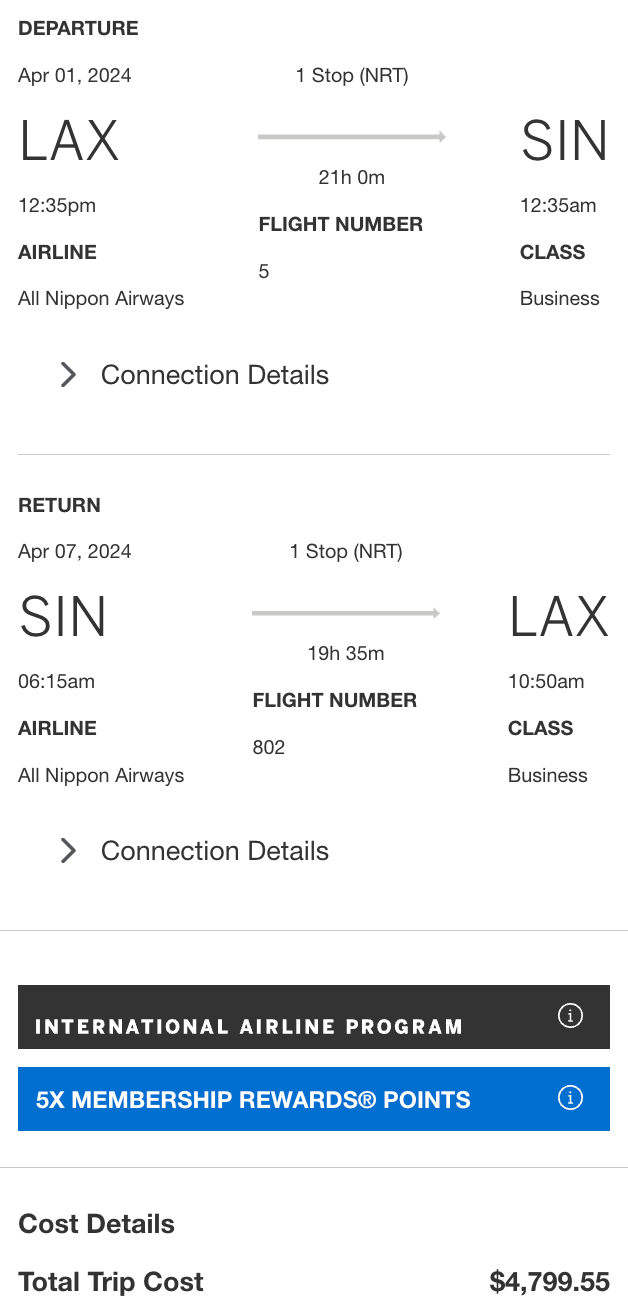628x1302 pixels.
Task: Open the Membership Rewards points information tooltip
Action: (570, 1098)
